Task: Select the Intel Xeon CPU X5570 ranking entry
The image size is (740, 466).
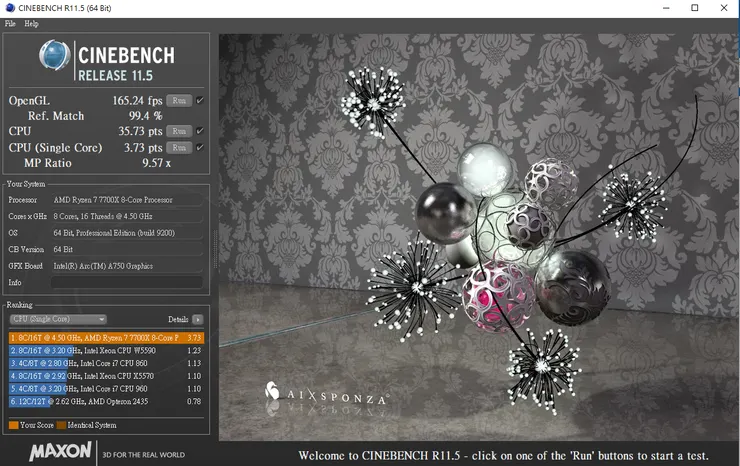Action: point(106,376)
